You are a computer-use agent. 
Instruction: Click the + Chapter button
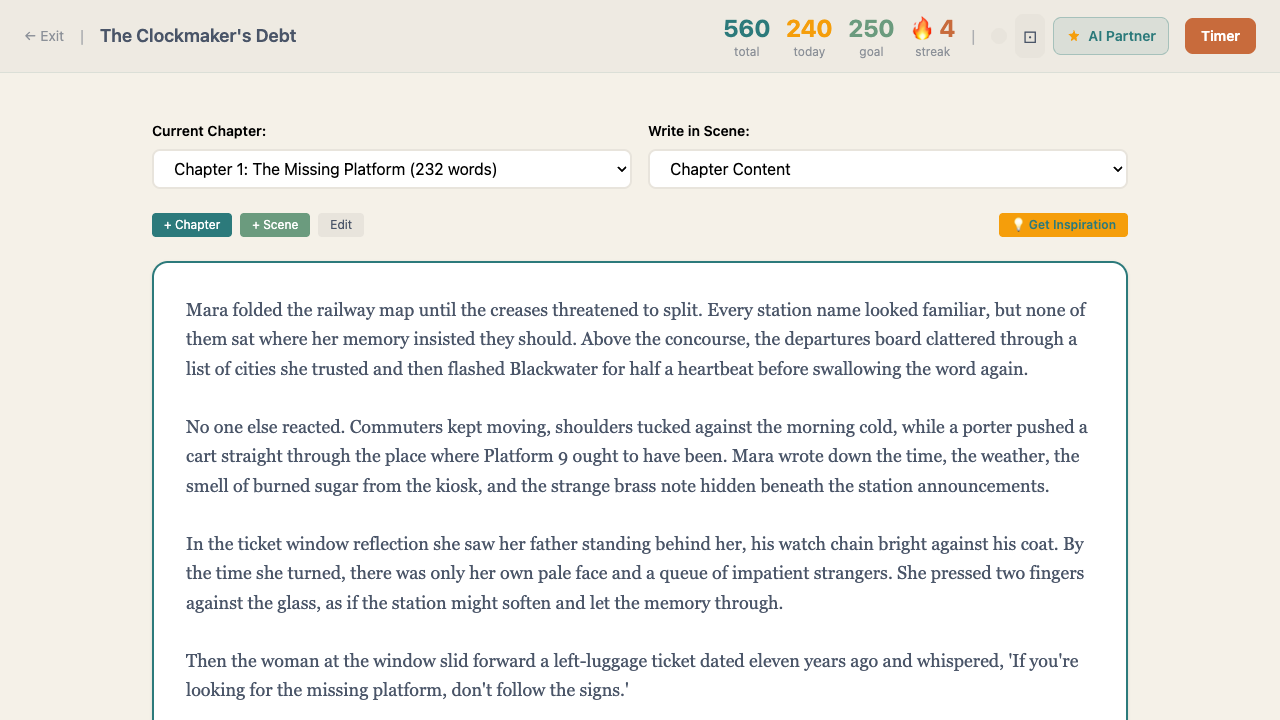191,224
